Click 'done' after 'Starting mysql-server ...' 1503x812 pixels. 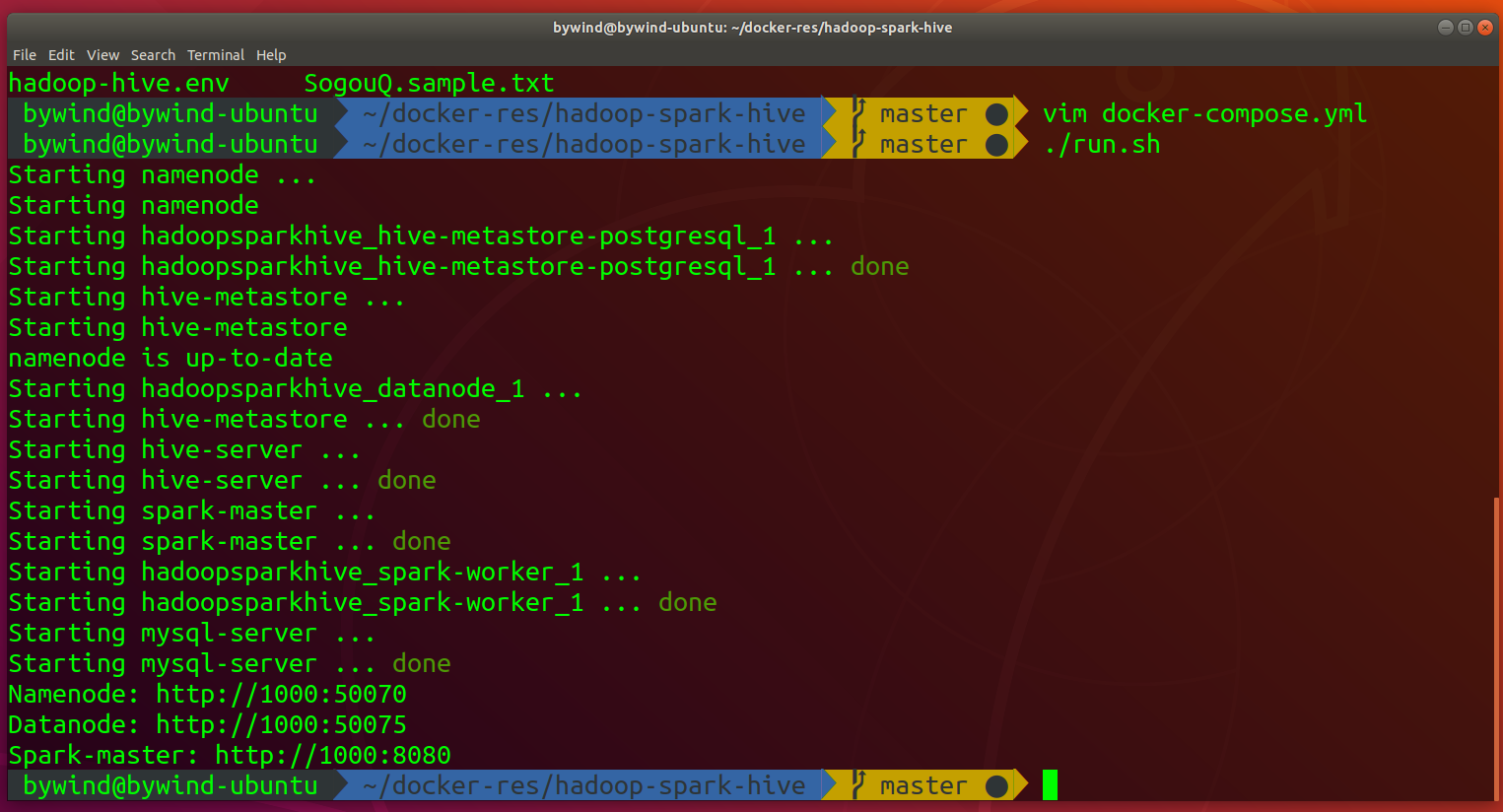[422, 664]
